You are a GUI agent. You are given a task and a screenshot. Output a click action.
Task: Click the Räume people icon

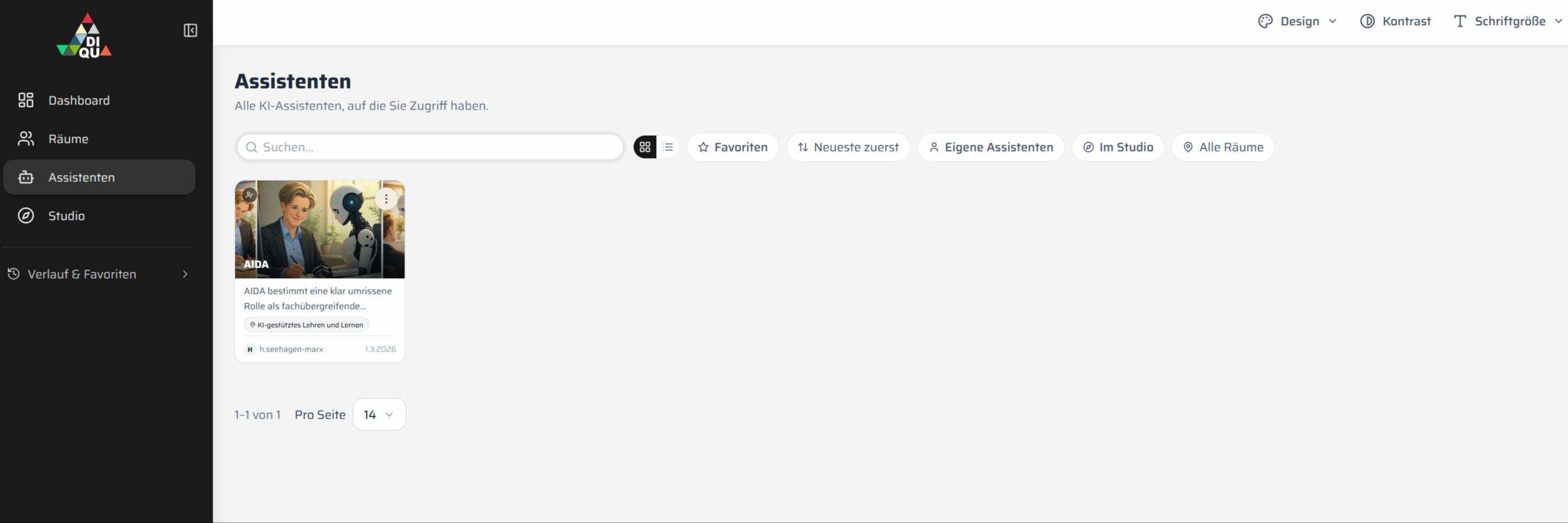26,139
